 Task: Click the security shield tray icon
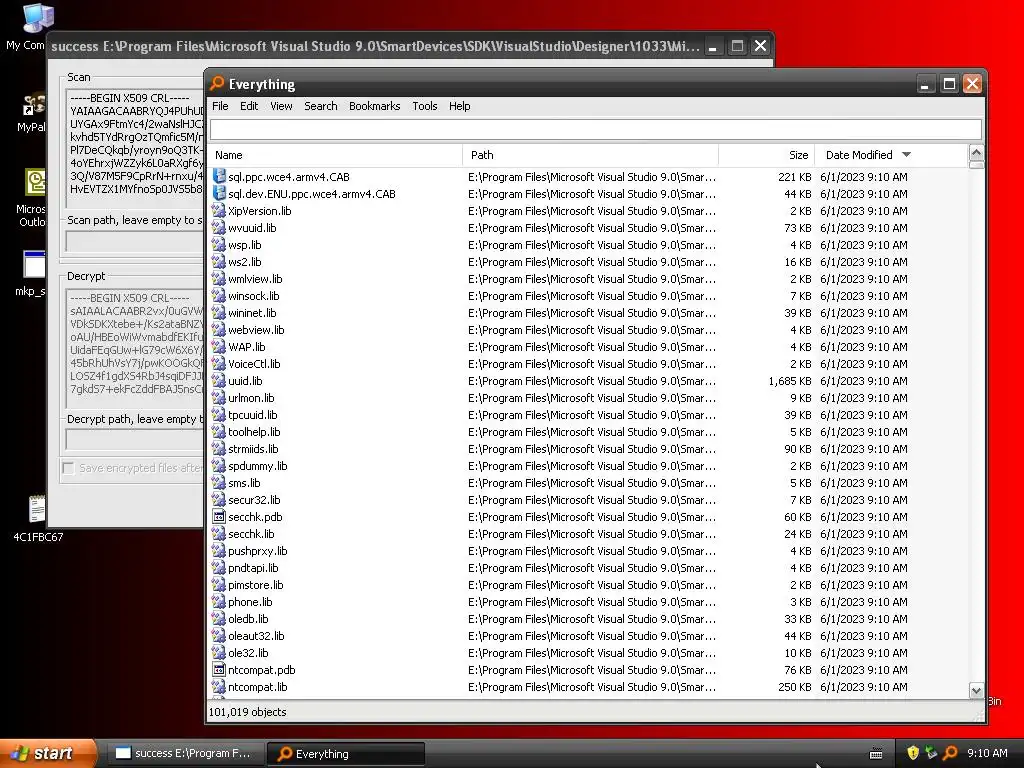(913, 753)
